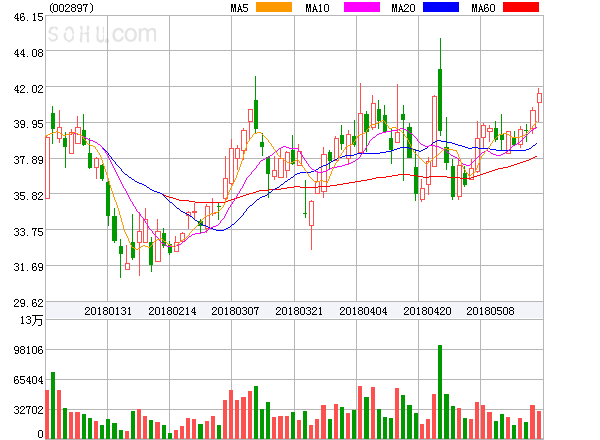600x440 pixels.
Task: Click the 32702 volume axis label
Action: tap(28, 410)
